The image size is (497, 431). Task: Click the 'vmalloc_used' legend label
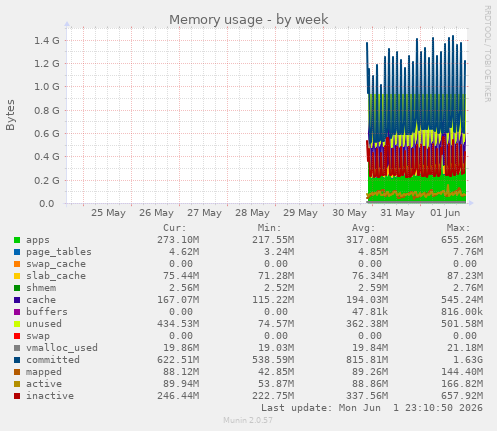point(62,348)
